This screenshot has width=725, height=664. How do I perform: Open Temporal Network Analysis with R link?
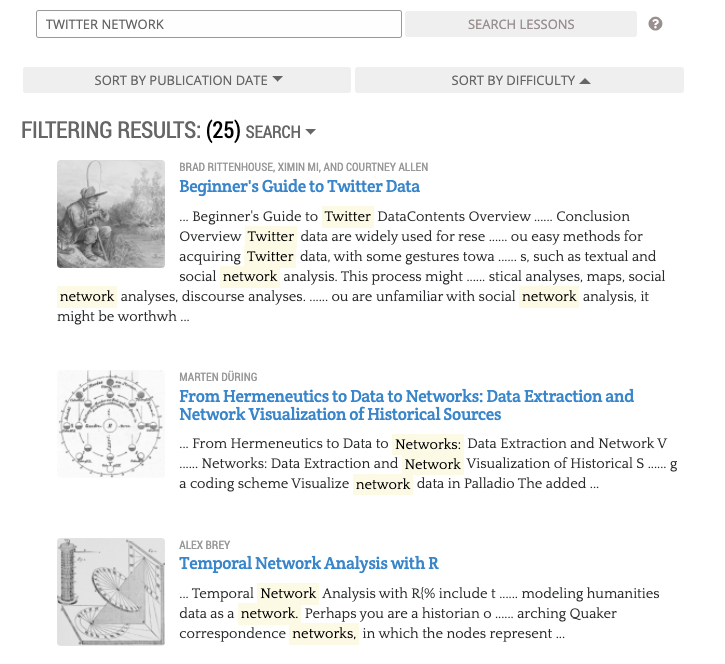(x=308, y=563)
